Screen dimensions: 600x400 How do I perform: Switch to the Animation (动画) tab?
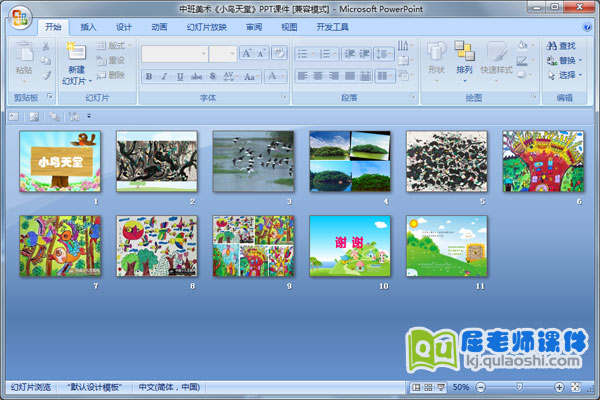(159, 27)
